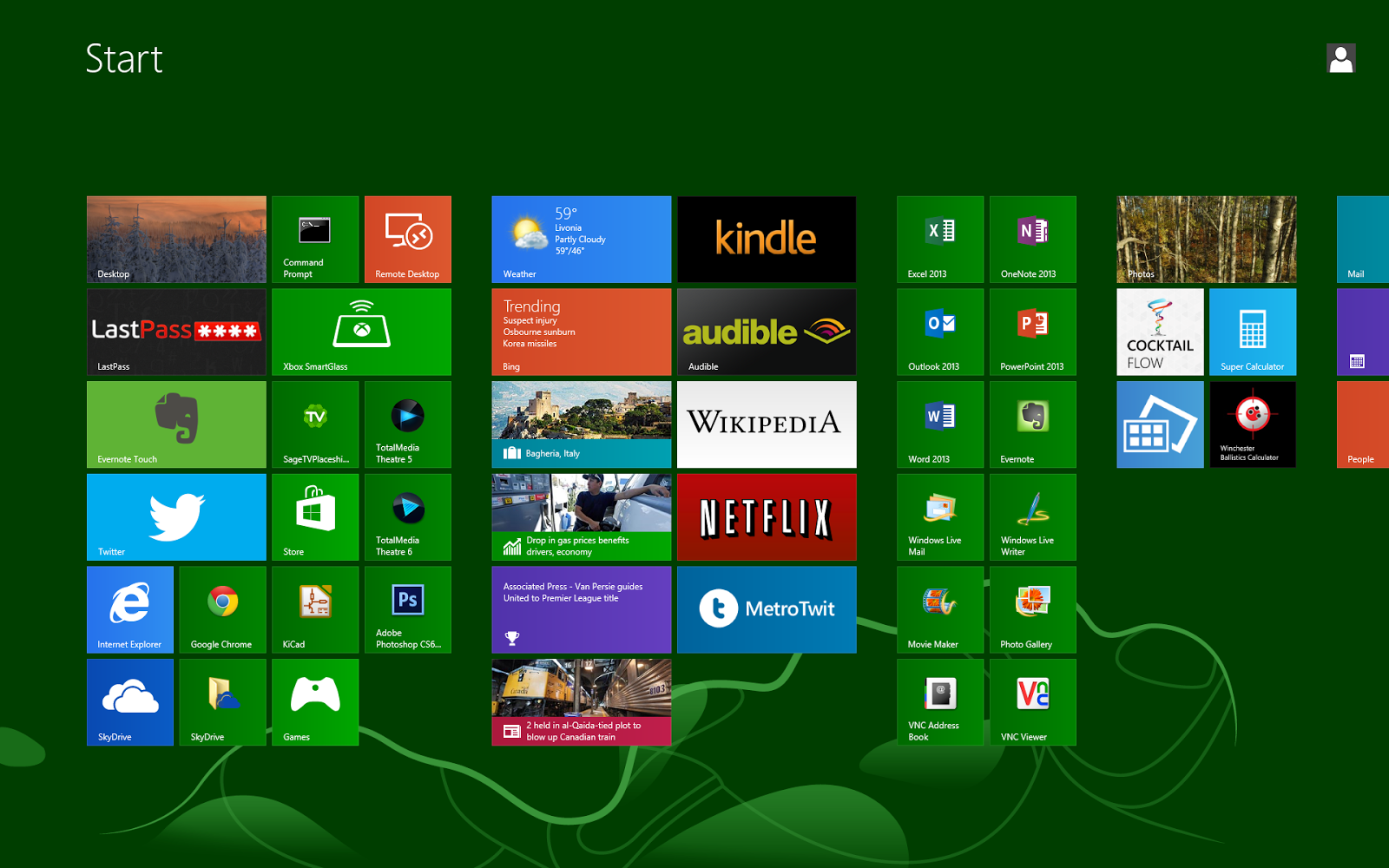Launch VNC Viewer tile
Viewport: 1389px width, 868px height.
pos(1033,702)
